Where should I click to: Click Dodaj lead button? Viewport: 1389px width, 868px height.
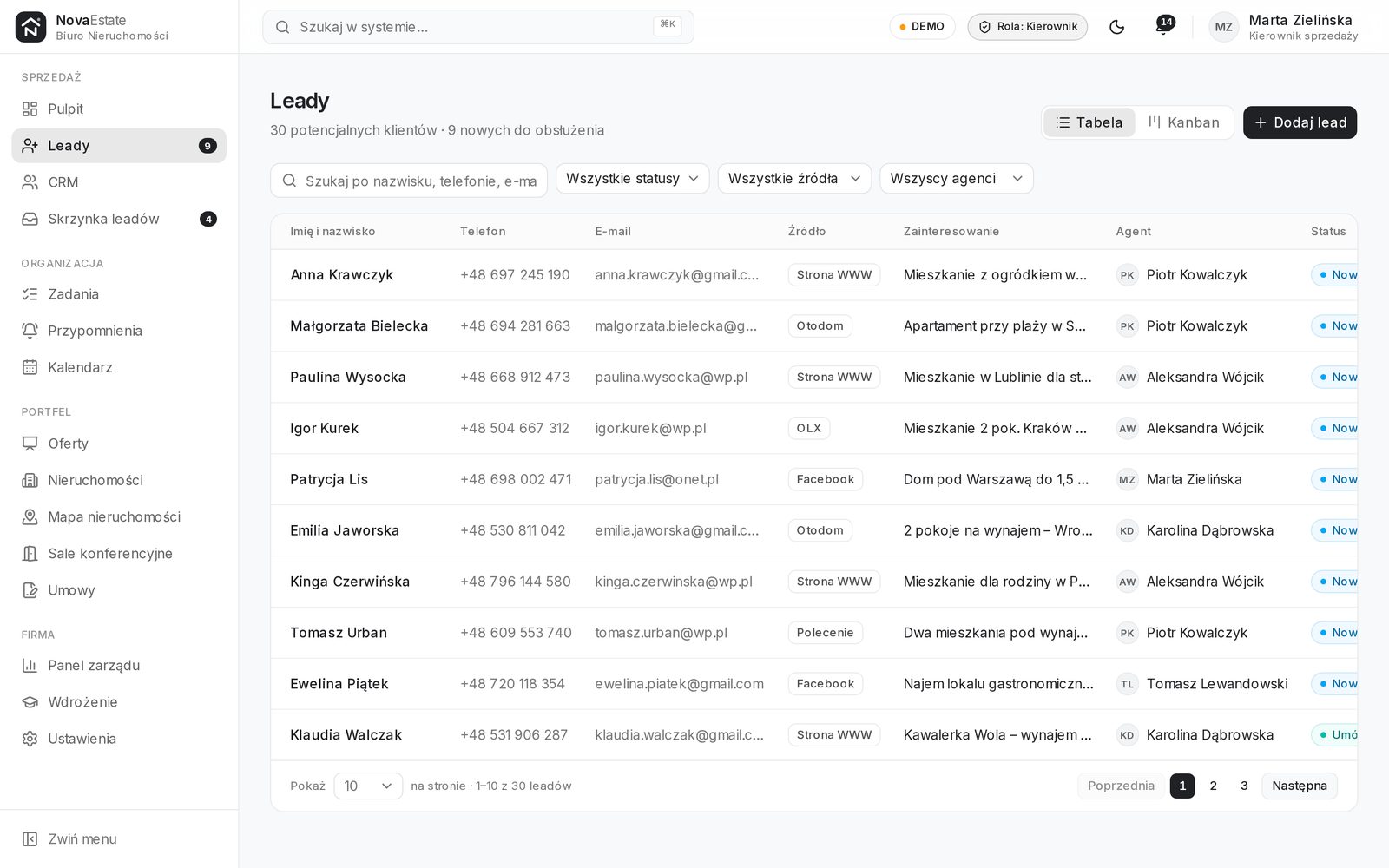1300,122
